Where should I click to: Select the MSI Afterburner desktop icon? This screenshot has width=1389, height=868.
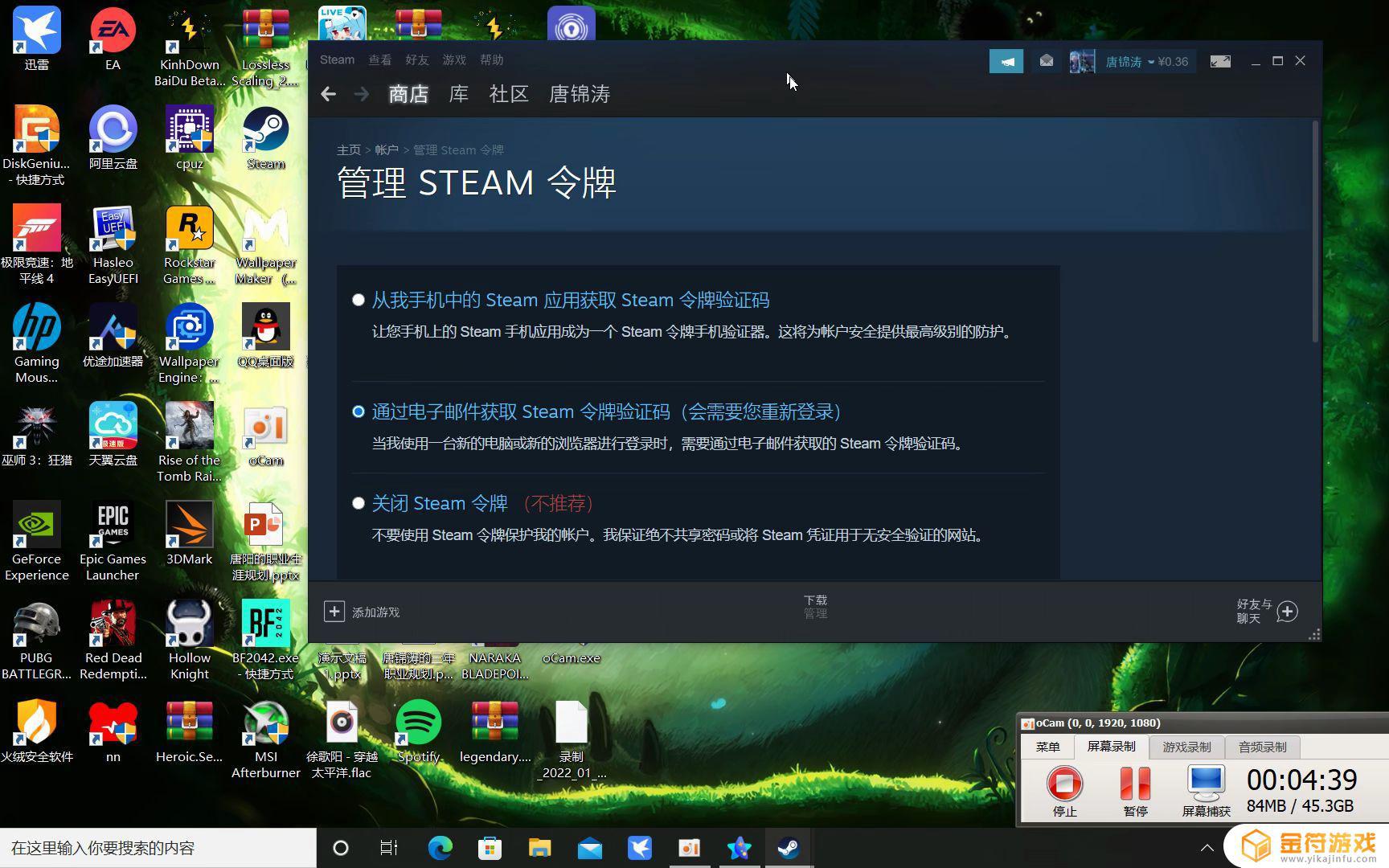coord(266,739)
